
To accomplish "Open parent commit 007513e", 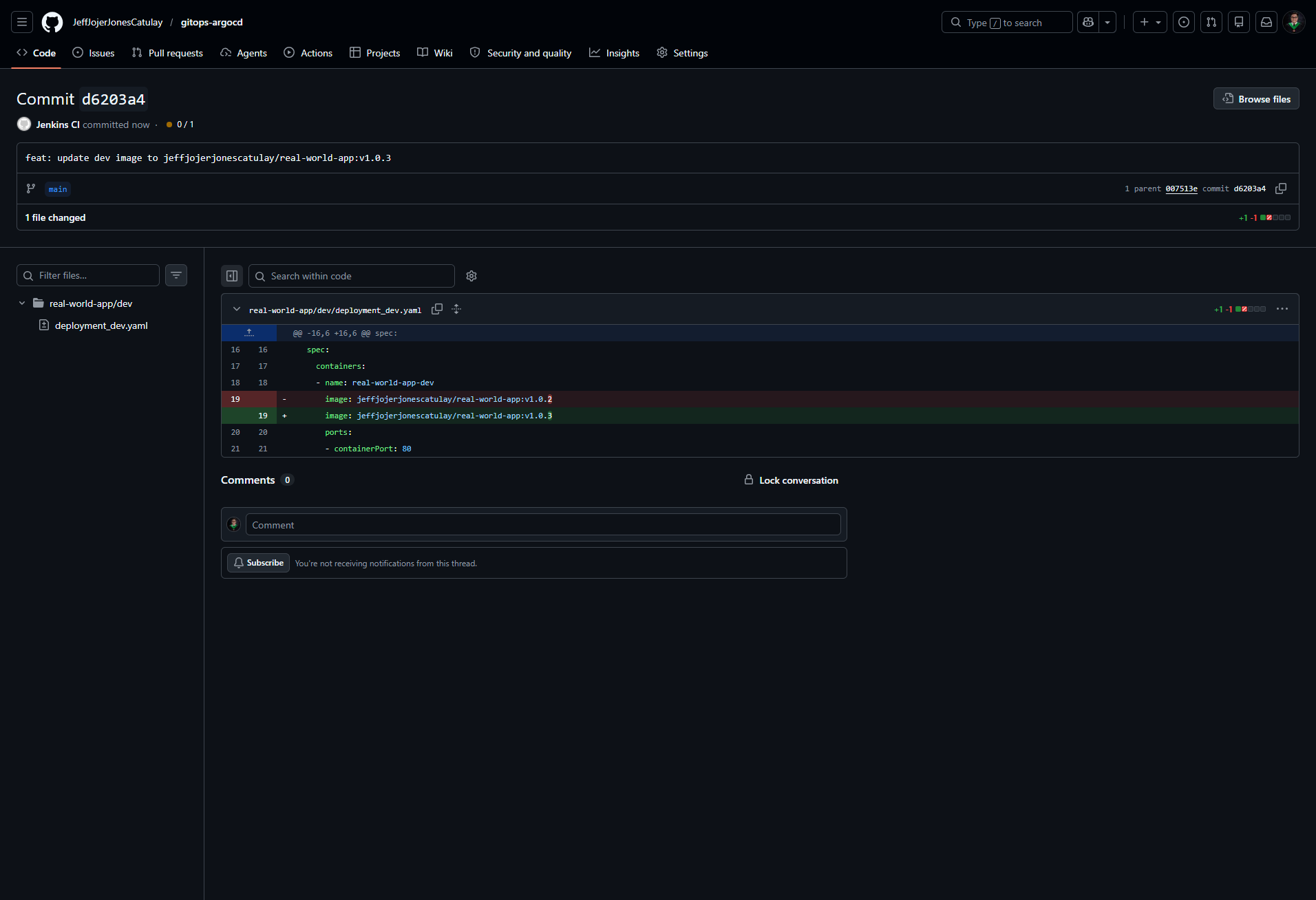I will tap(1181, 189).
